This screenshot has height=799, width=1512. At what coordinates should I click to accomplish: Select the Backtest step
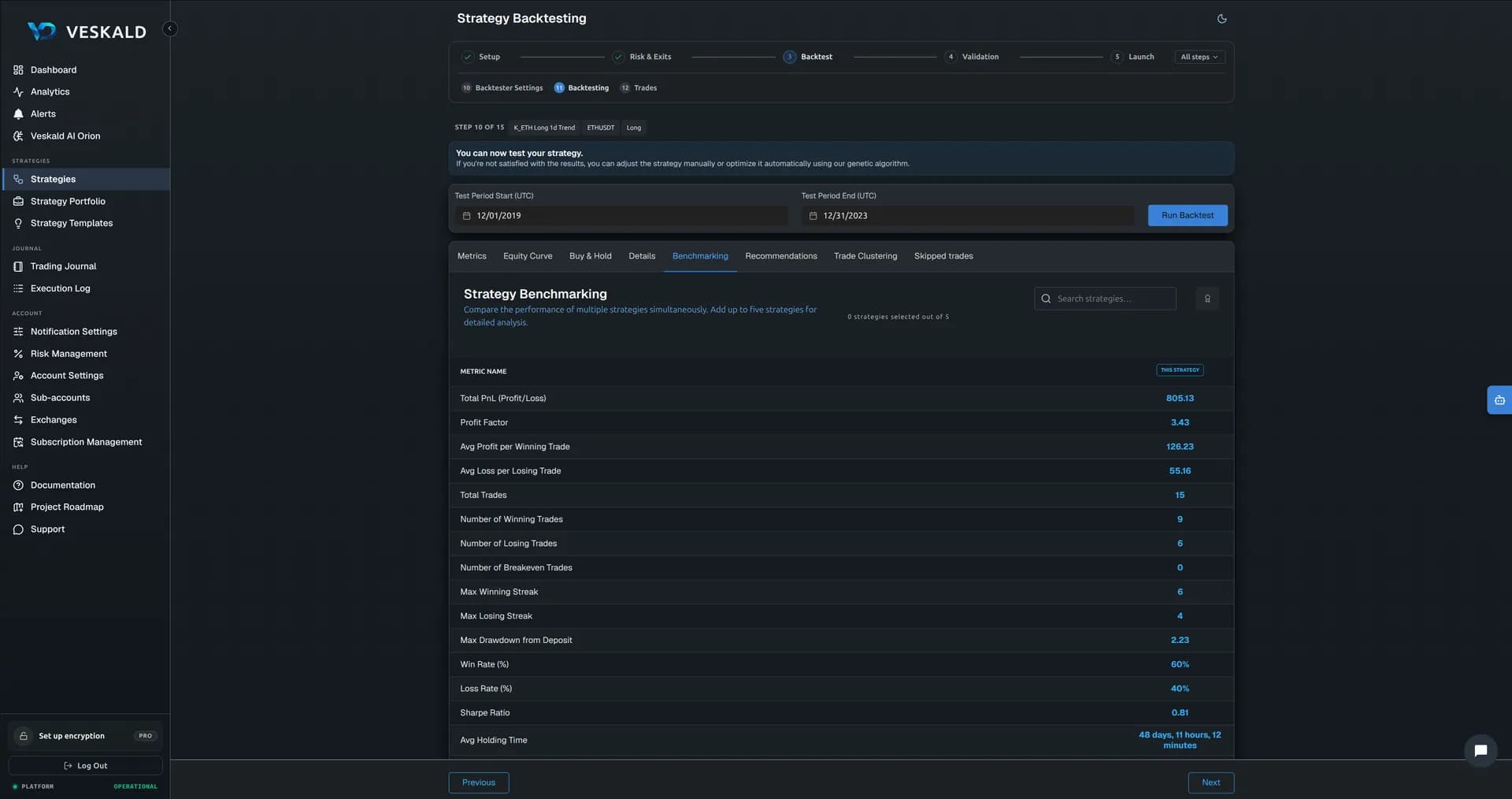coord(808,57)
